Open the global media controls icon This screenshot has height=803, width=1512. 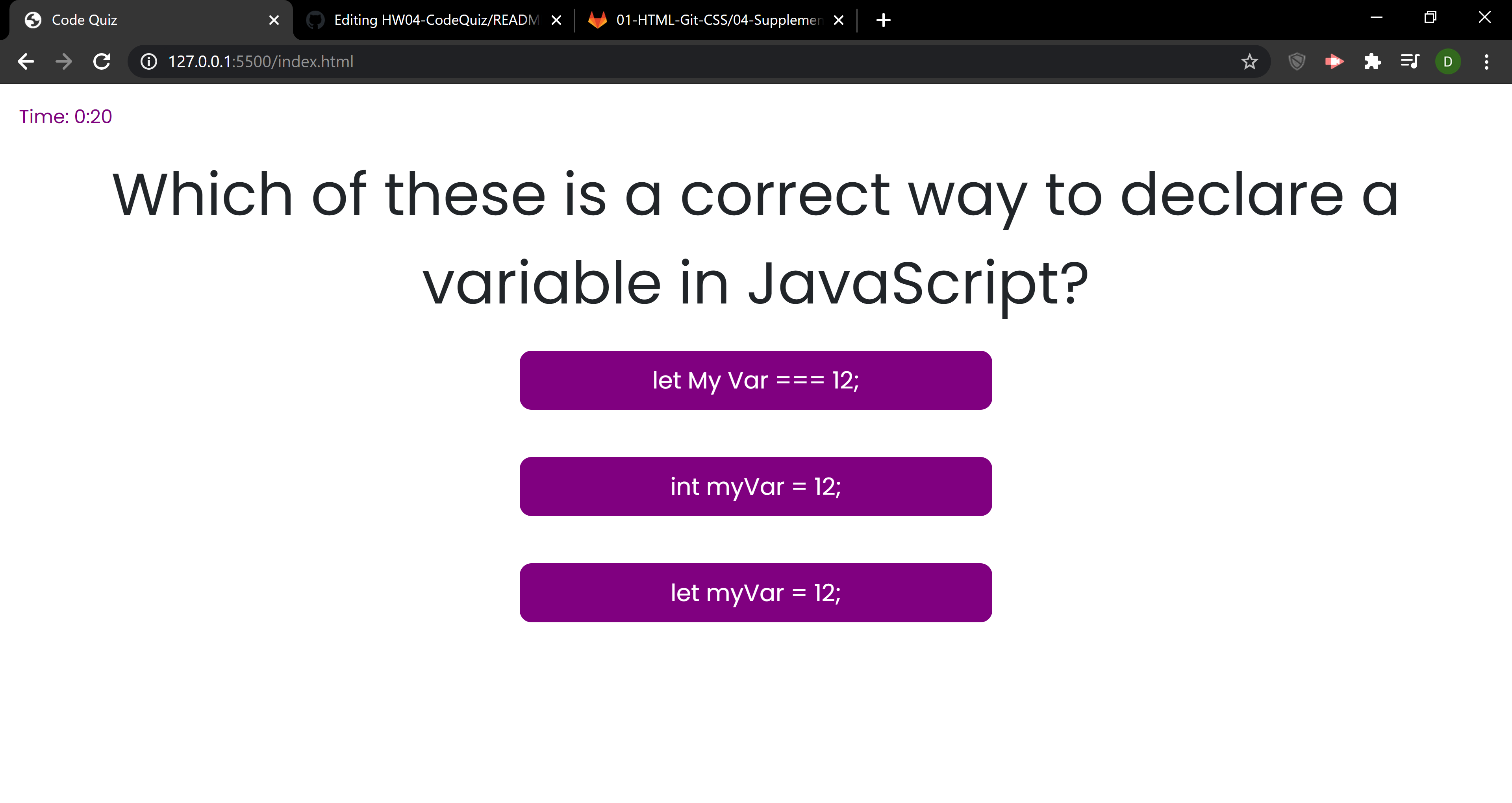[1410, 61]
